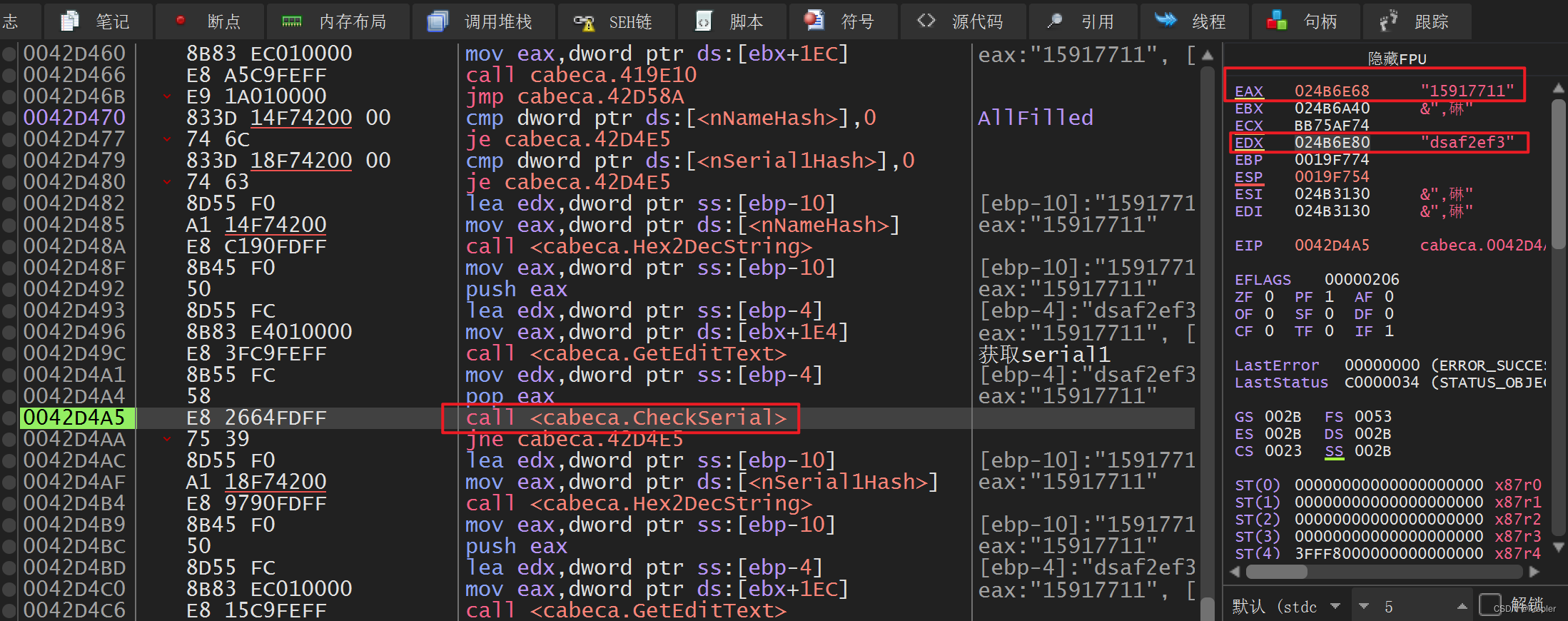
Task: Click disassembly scroll-up arrow
Action: pos(1207,55)
